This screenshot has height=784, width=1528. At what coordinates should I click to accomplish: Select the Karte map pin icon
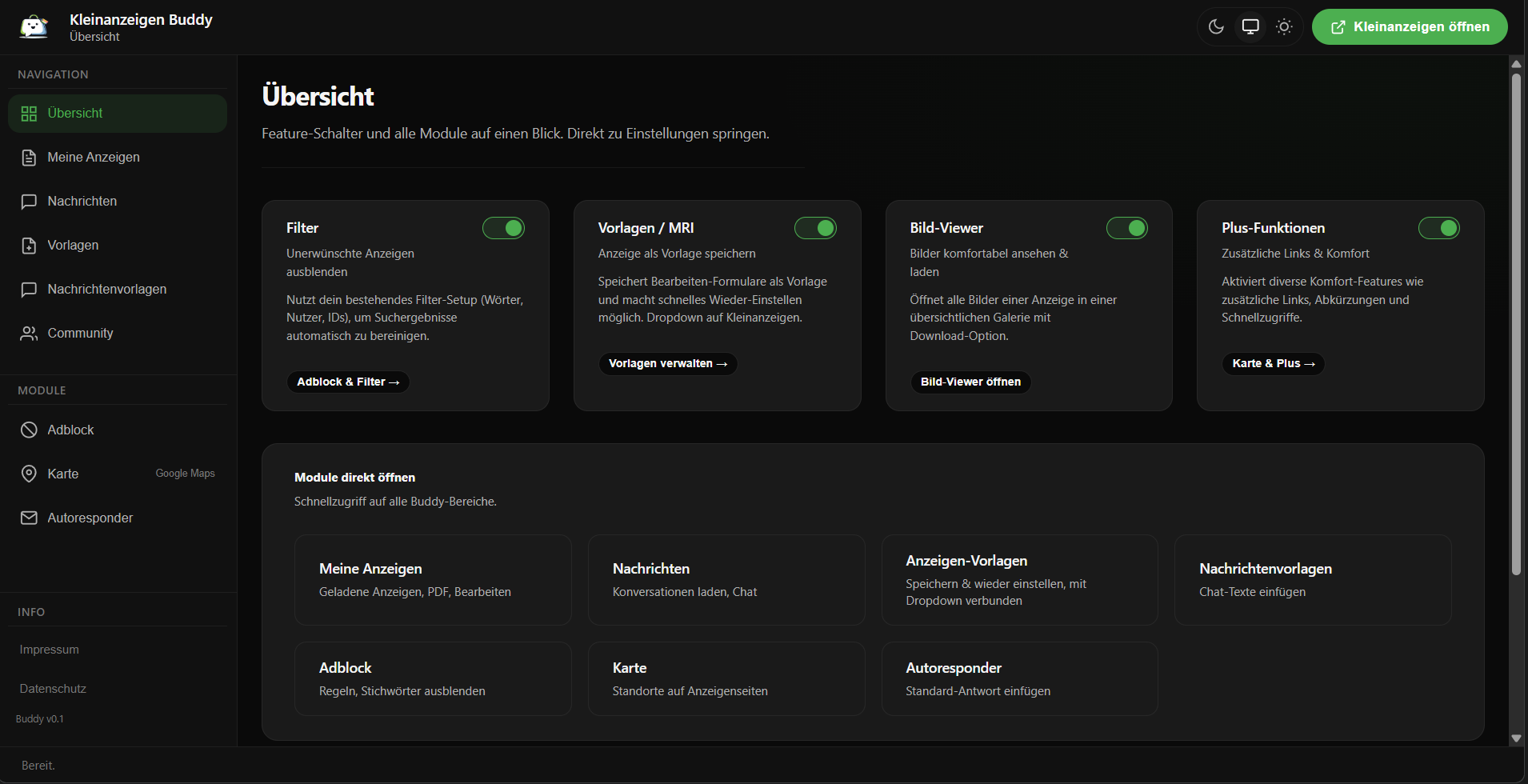[29, 473]
